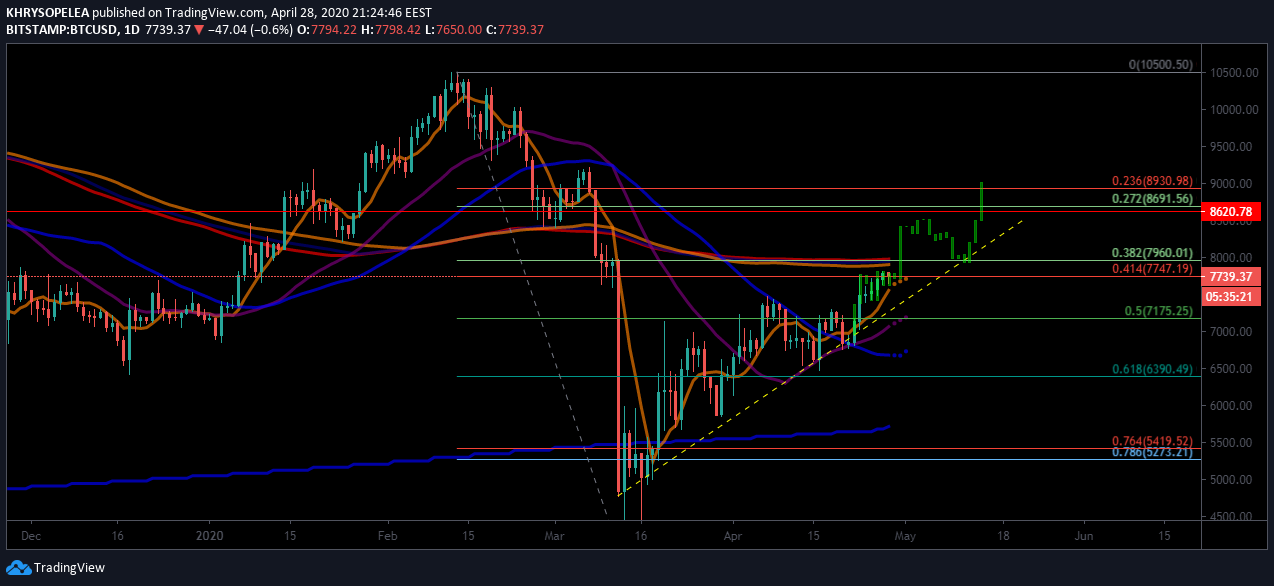
Task: Click the 4500.00 price axis value
Action: (x=1229, y=517)
